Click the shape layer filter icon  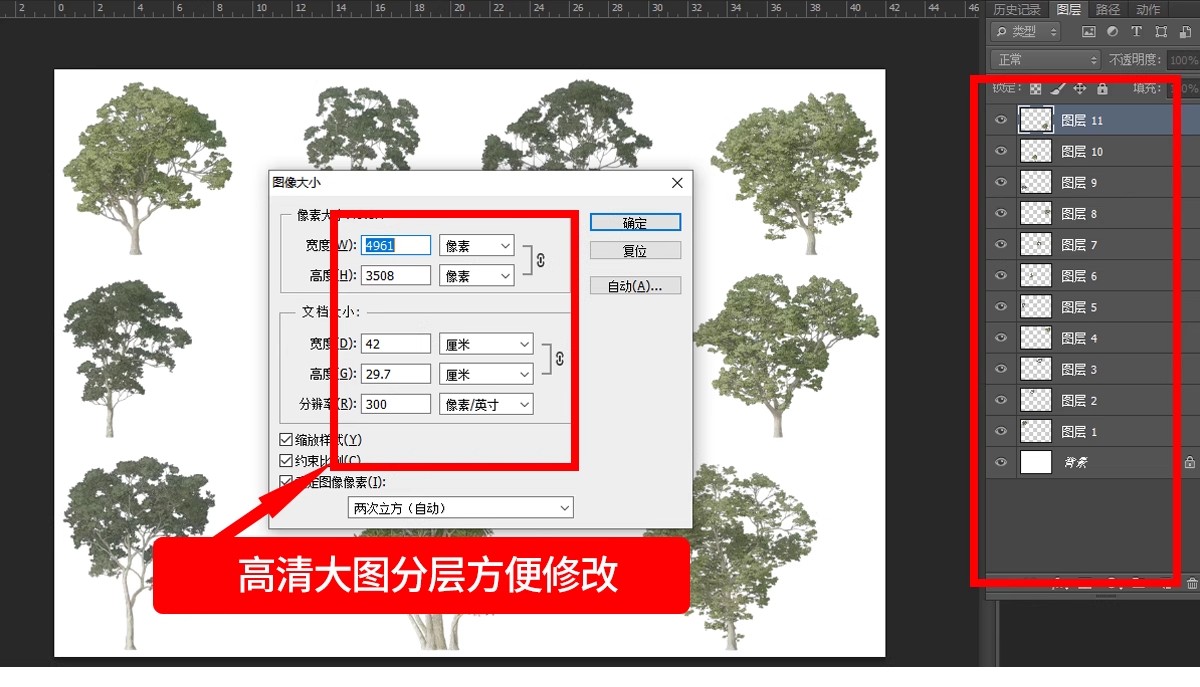(1161, 31)
